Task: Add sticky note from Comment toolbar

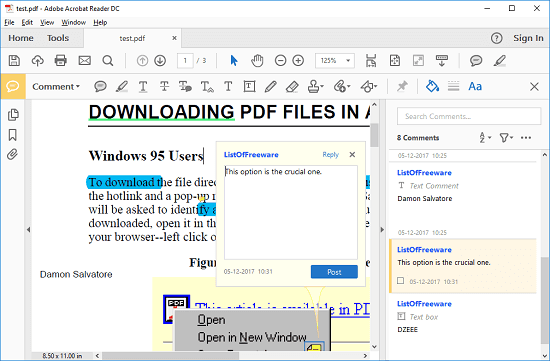Action: point(100,86)
